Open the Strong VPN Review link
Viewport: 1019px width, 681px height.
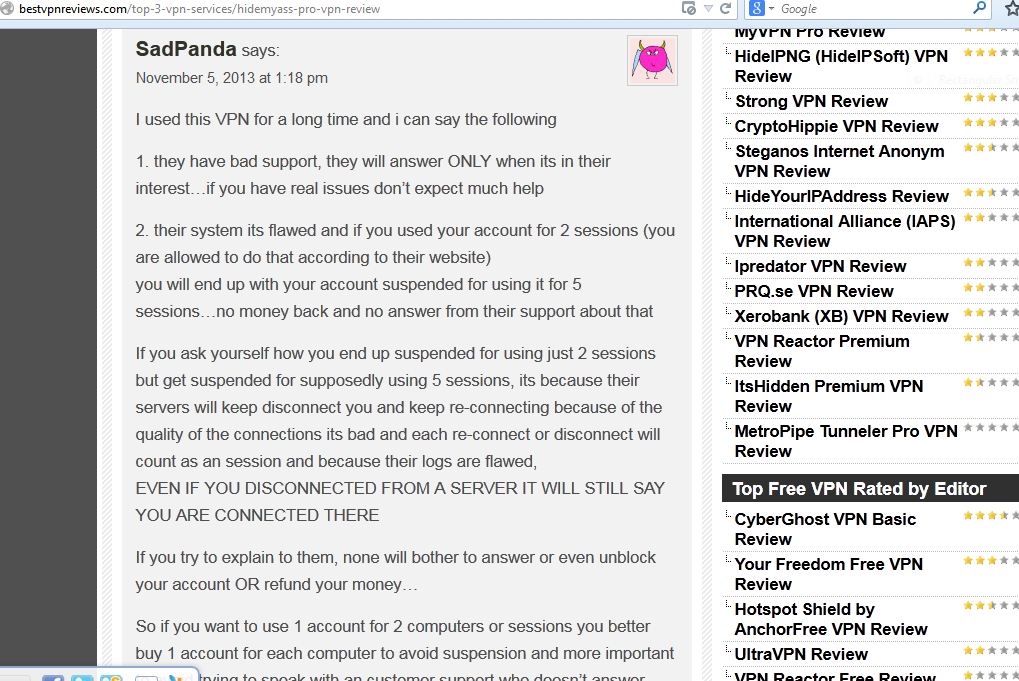pos(811,101)
